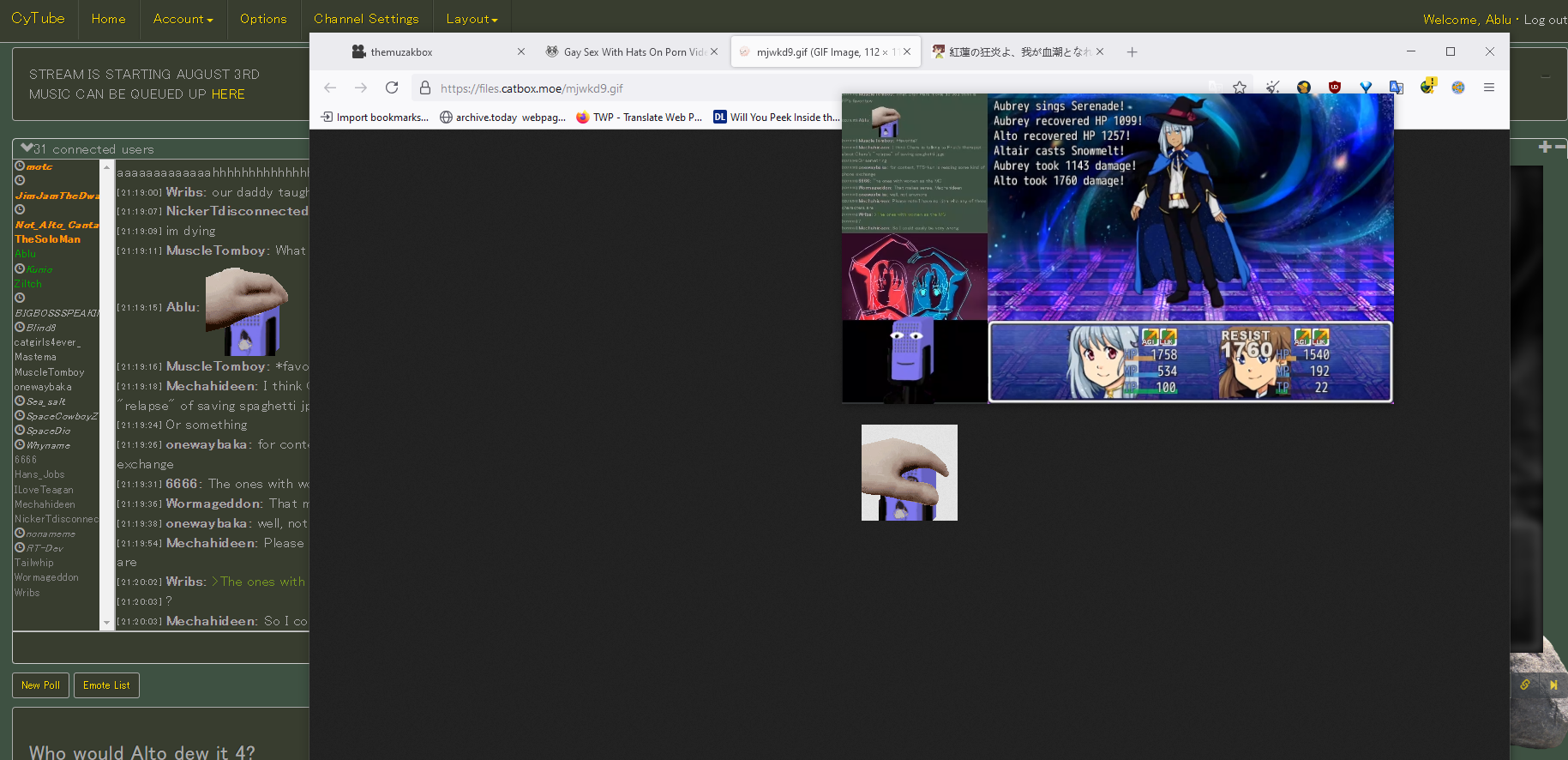Click the small hand-on-GameCube GIF image
Screen dimensions: 1568x760
click(x=910, y=473)
